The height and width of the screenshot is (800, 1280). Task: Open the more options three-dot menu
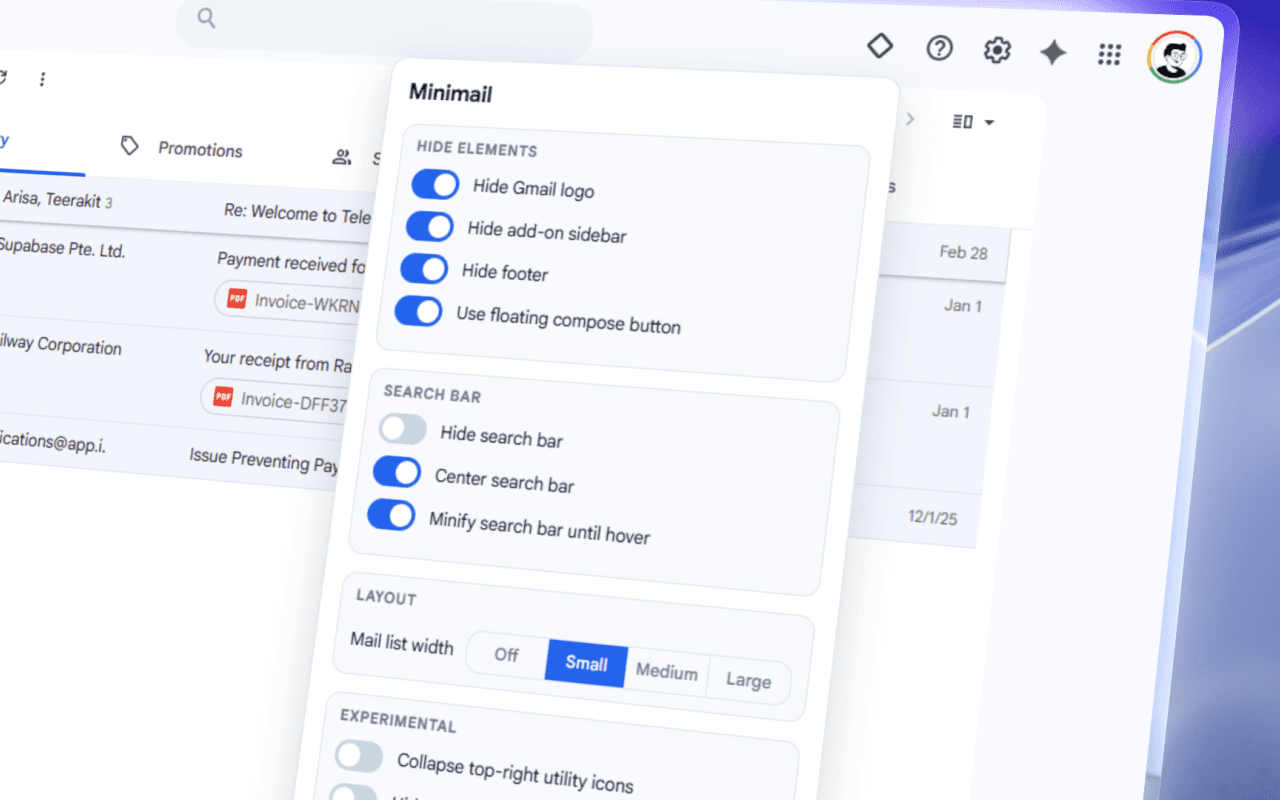point(42,79)
